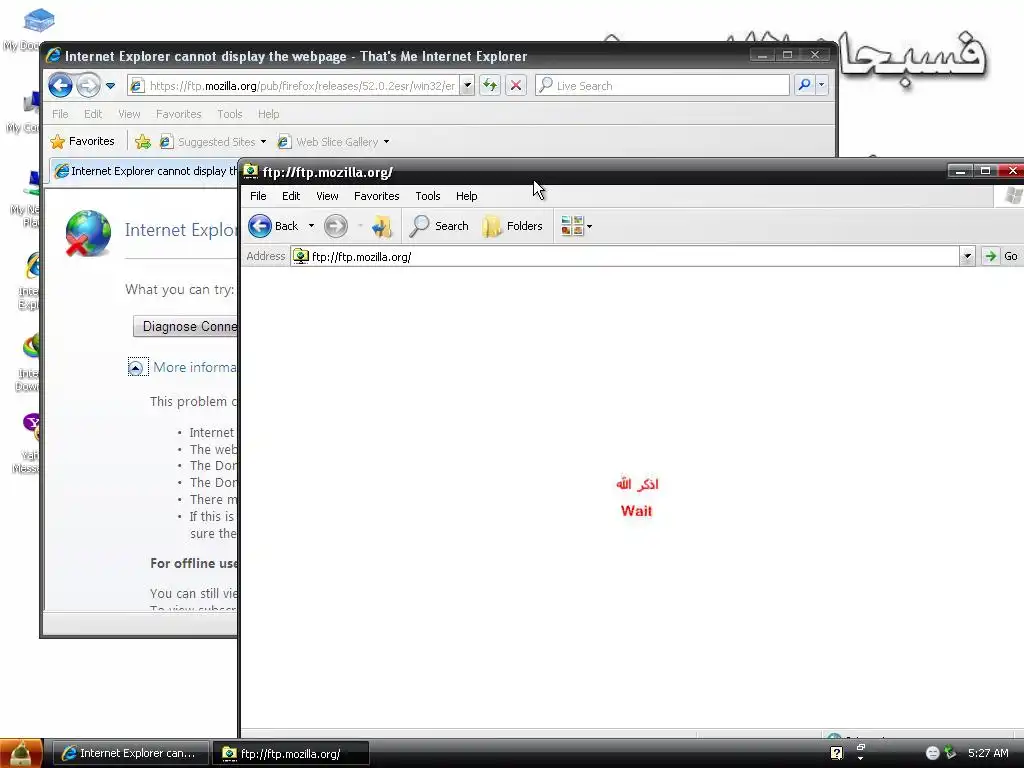Maximize the FTP window
Viewport: 1024px width, 768px height.
[985, 171]
